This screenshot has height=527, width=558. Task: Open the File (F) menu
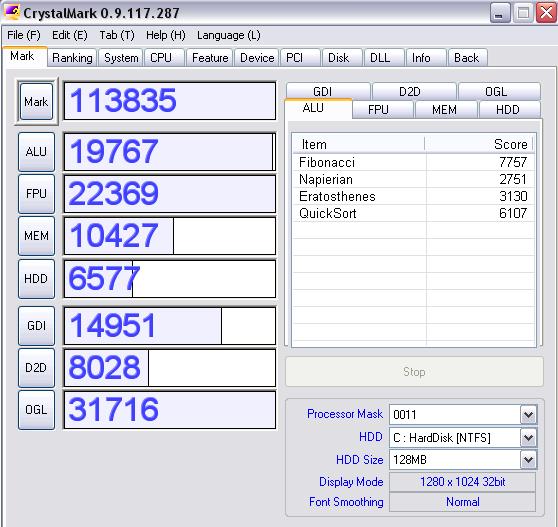[x=24, y=35]
